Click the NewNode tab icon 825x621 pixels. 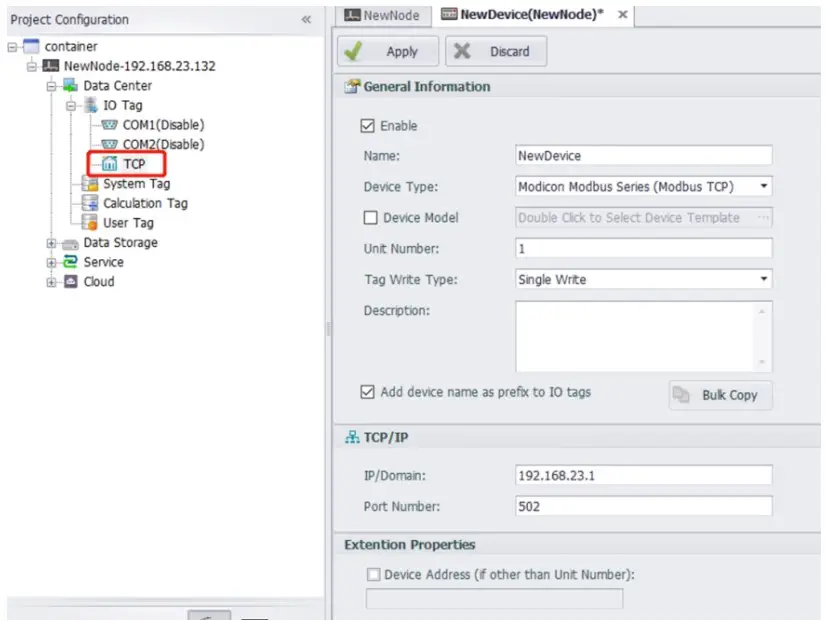point(352,15)
